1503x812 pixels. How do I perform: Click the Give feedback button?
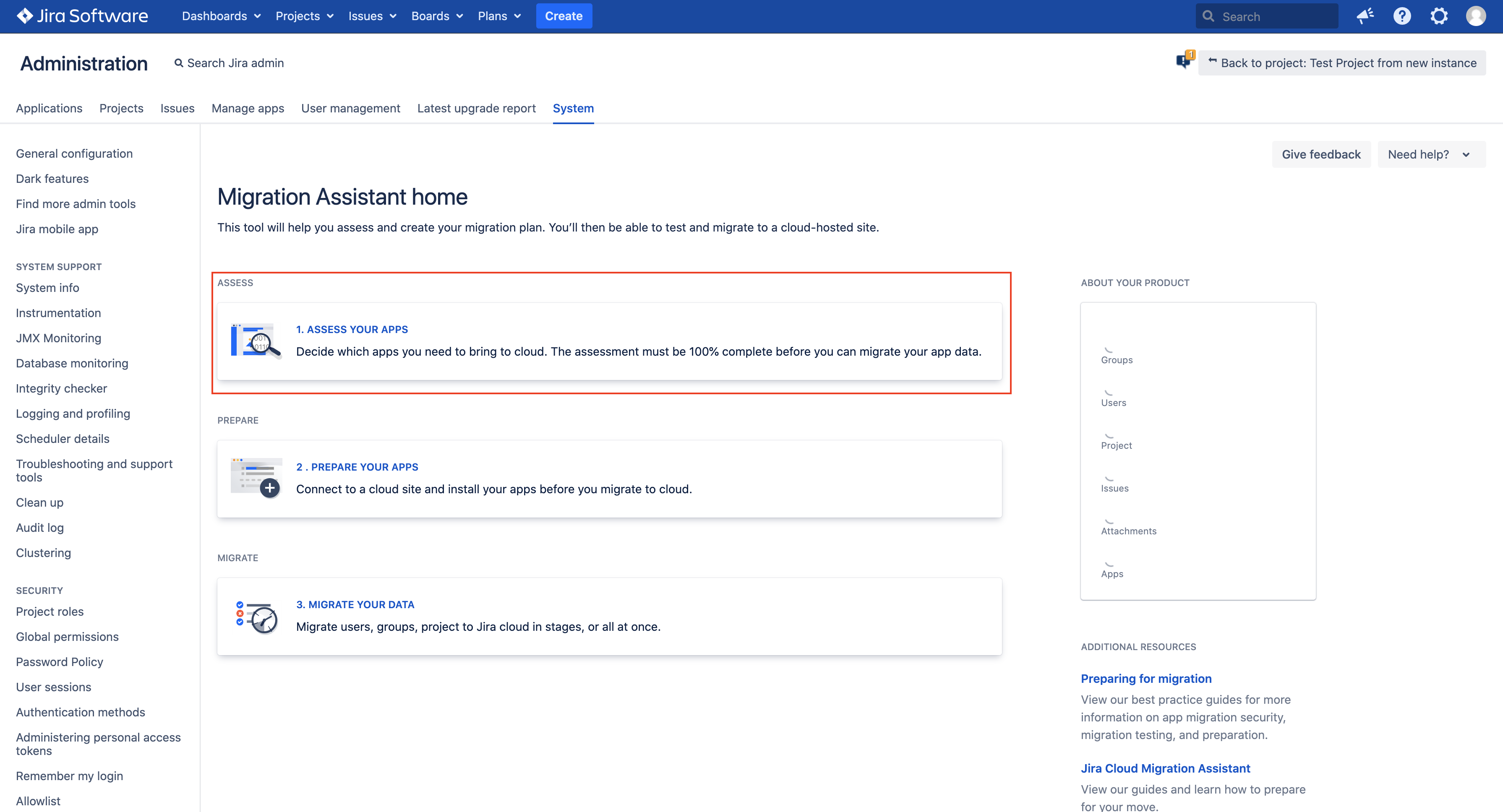click(1320, 154)
